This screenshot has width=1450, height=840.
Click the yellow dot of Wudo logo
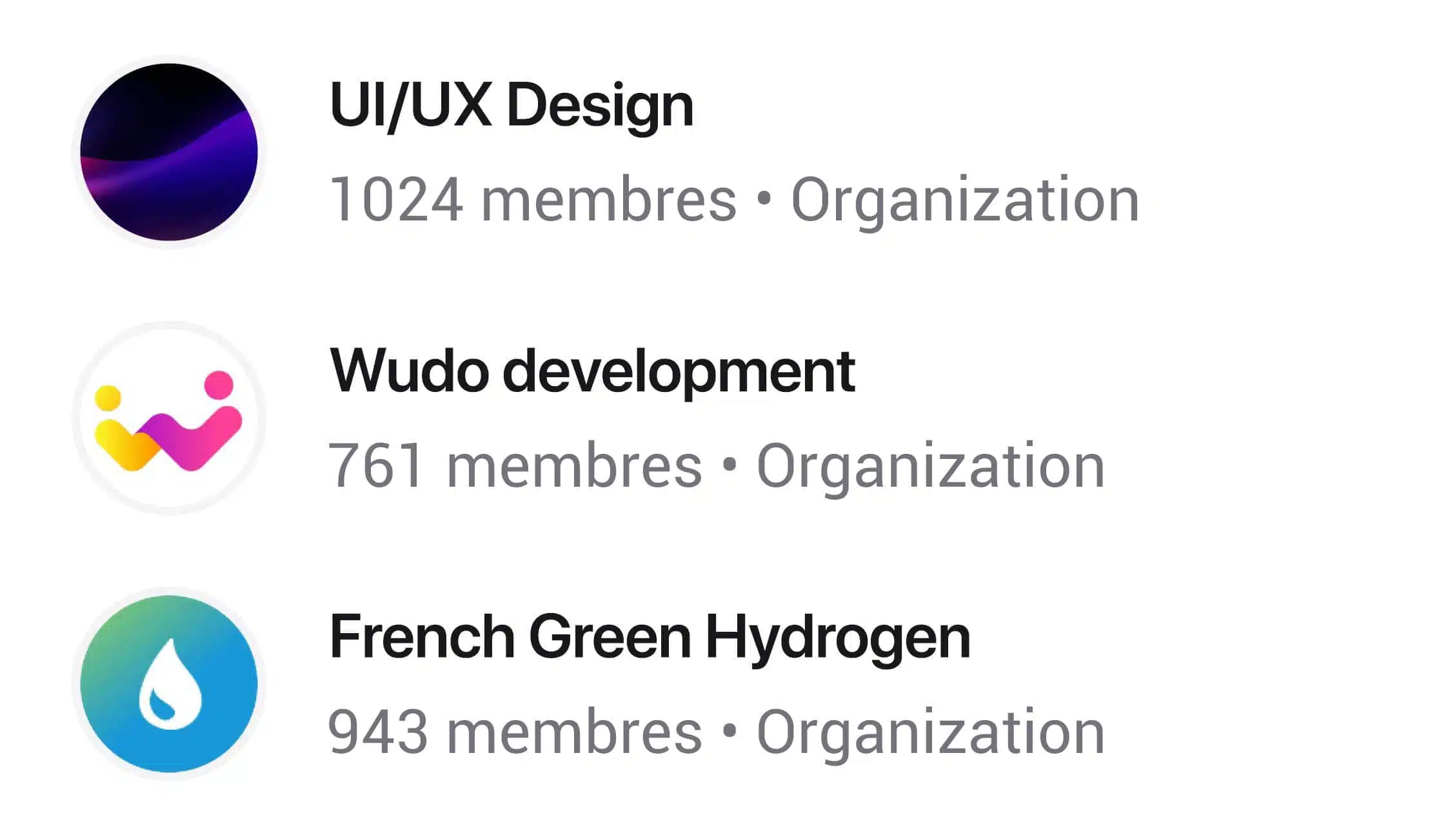coord(108,398)
